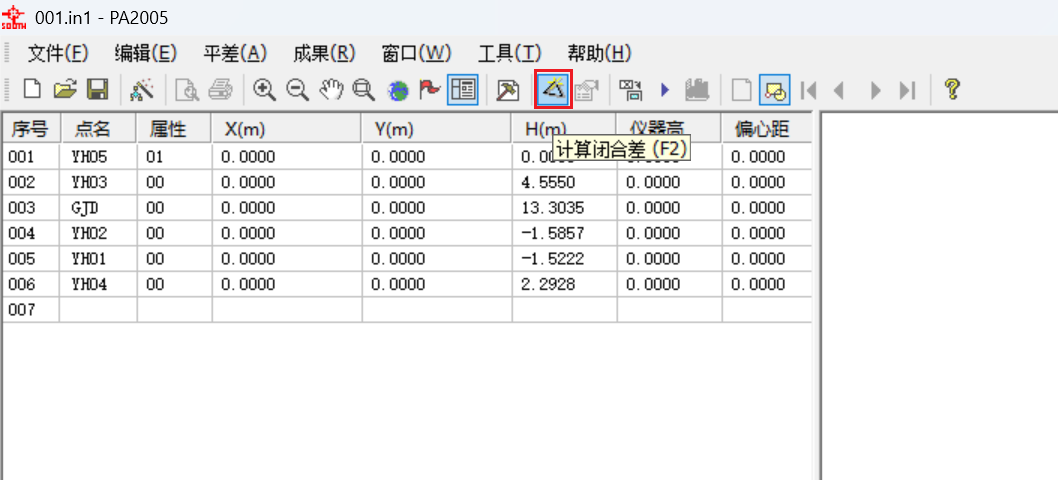Click height value 13.3035
This screenshot has width=1058, height=480.
tap(565, 208)
